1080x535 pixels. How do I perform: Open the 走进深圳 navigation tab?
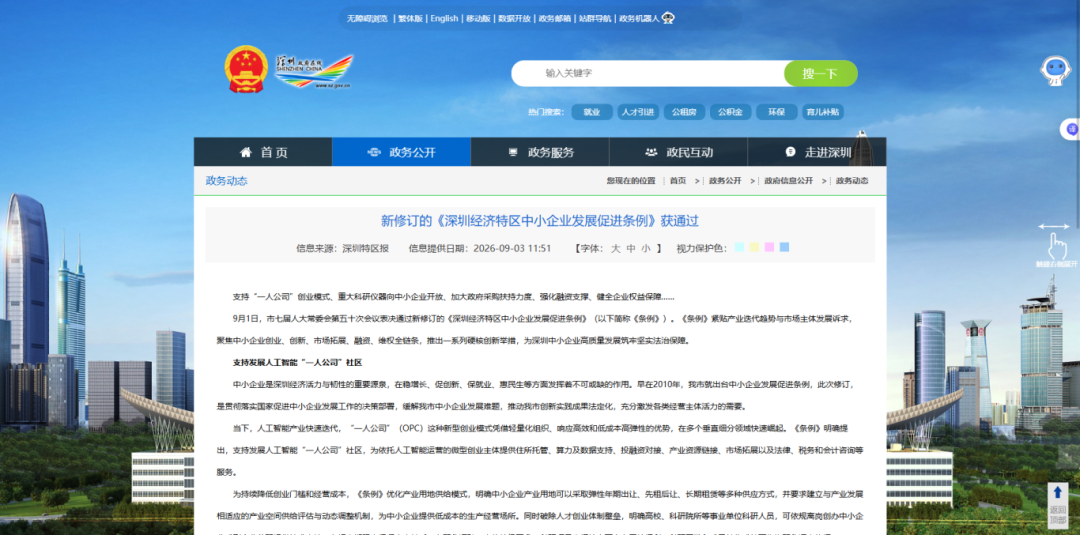pos(817,152)
